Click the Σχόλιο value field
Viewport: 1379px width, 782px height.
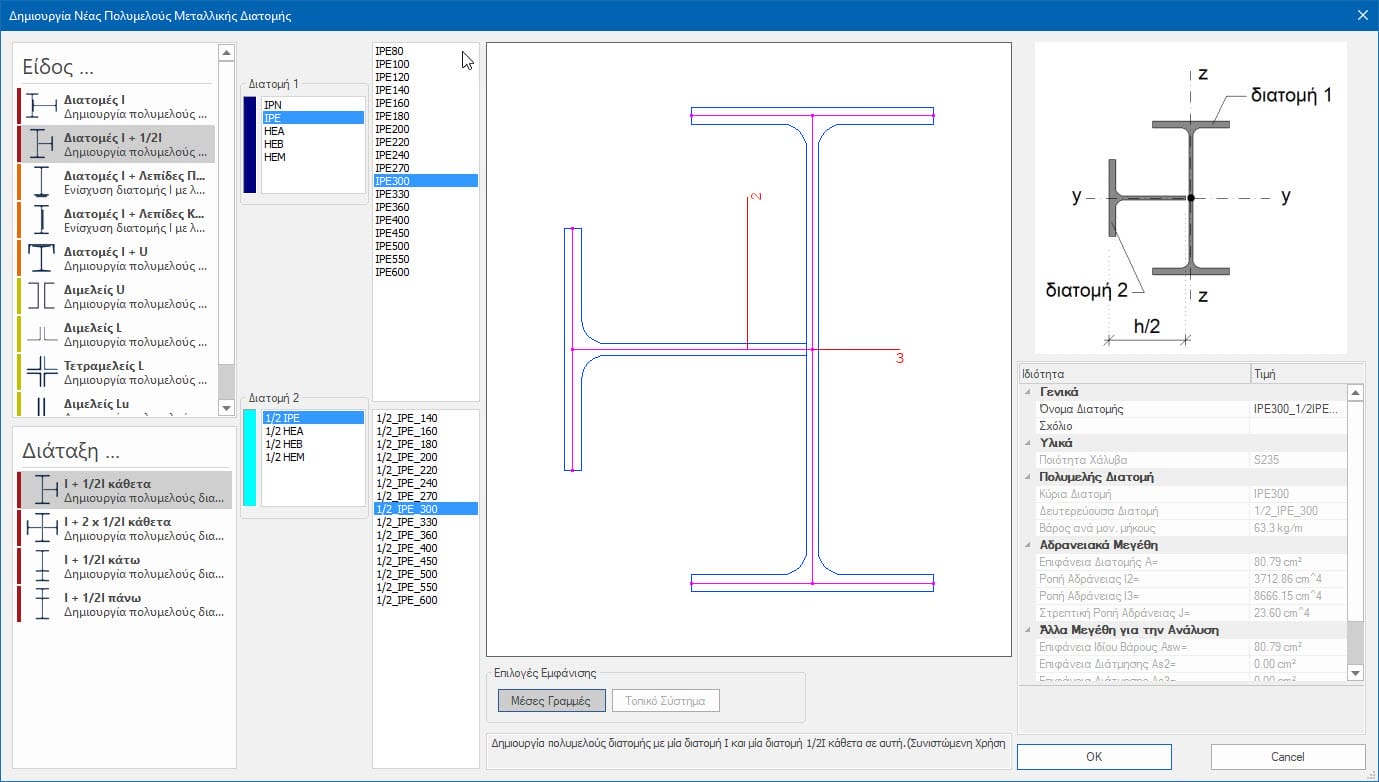[1297, 426]
